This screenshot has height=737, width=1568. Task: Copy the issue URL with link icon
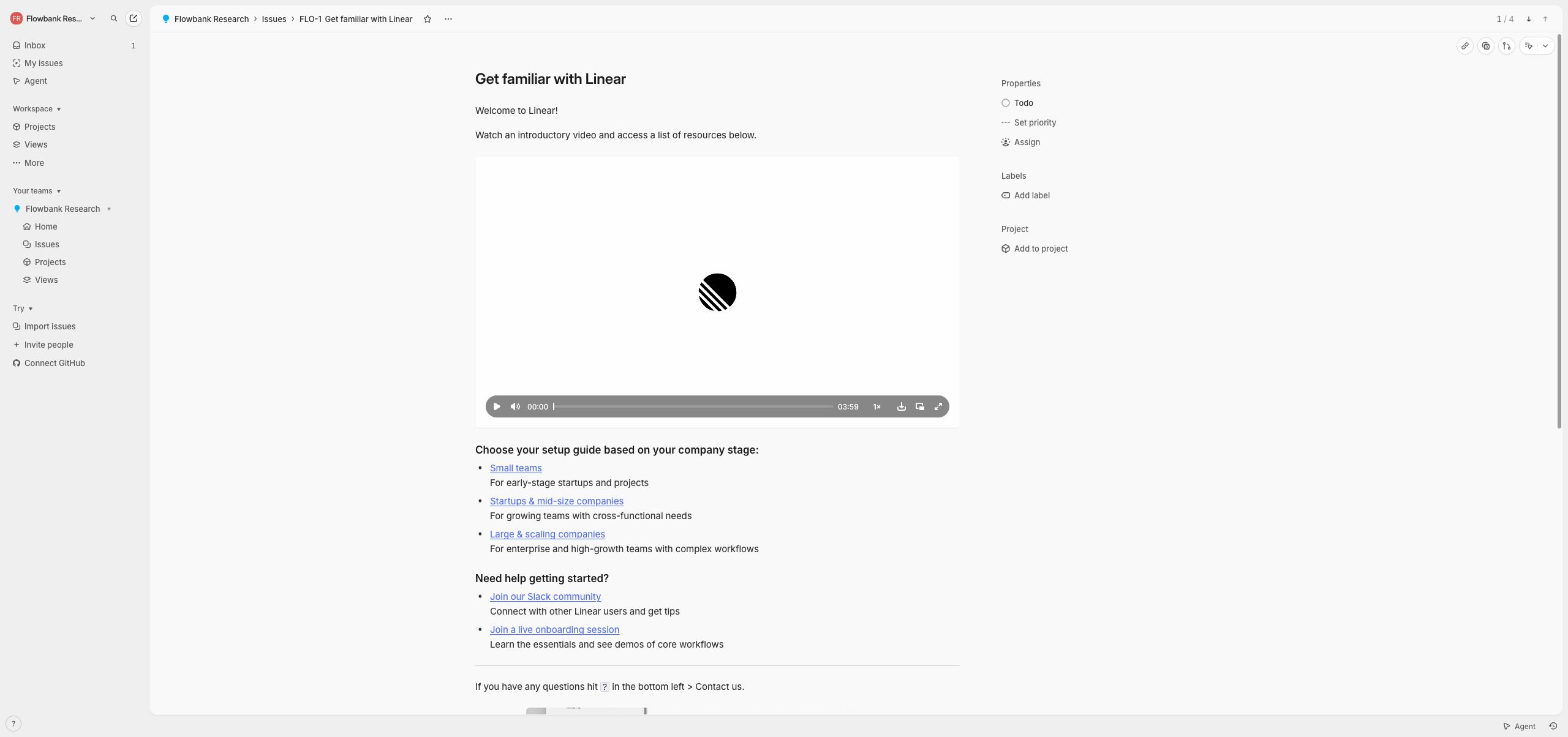1465,46
